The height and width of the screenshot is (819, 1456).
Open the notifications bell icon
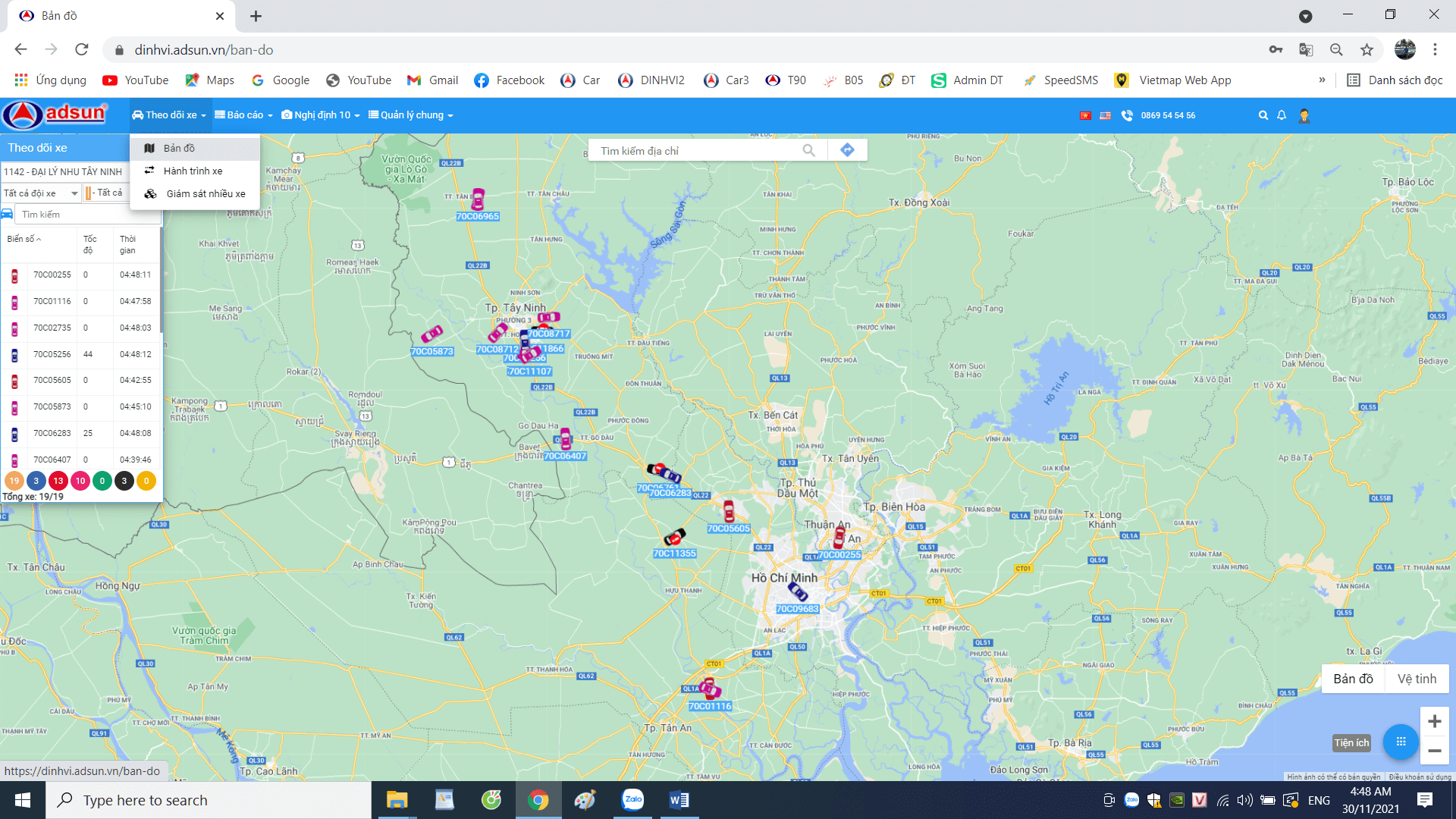(x=1282, y=115)
